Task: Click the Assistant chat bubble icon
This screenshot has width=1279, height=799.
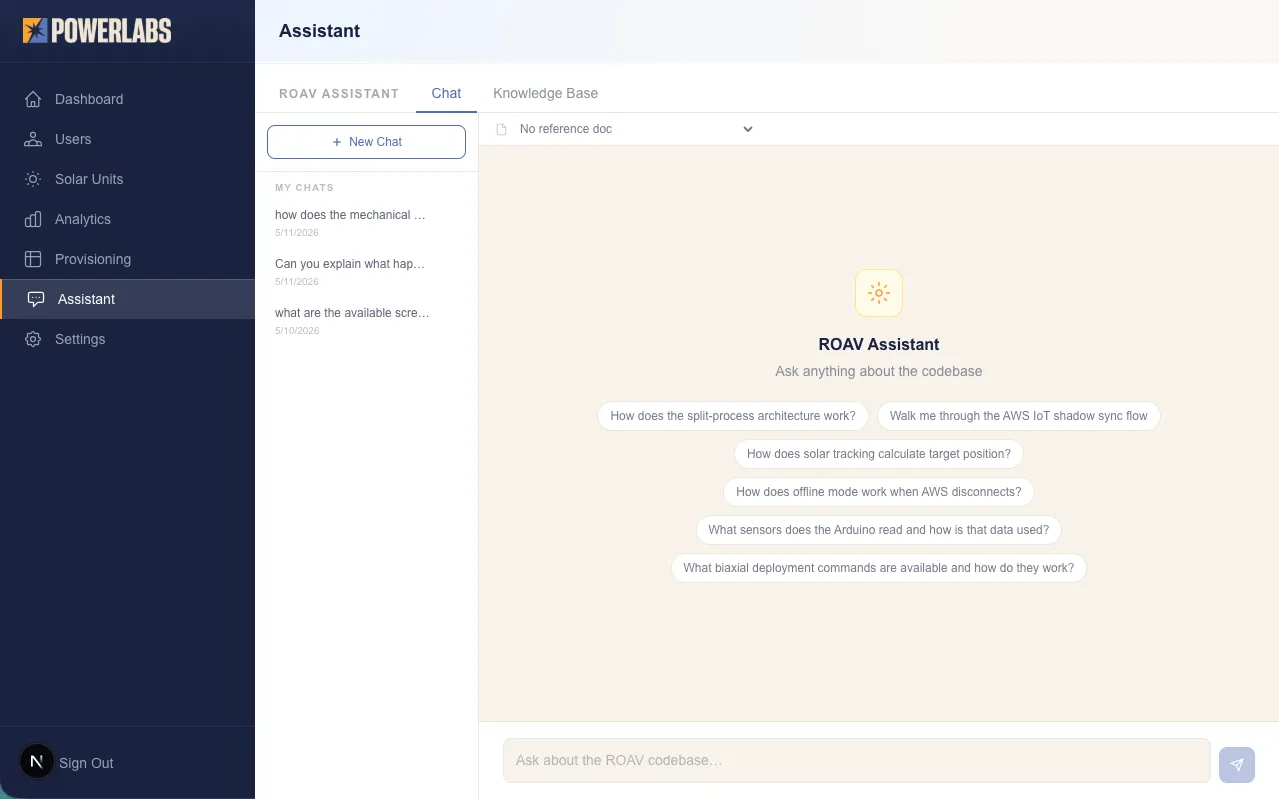Action: pyautogui.click(x=36, y=299)
